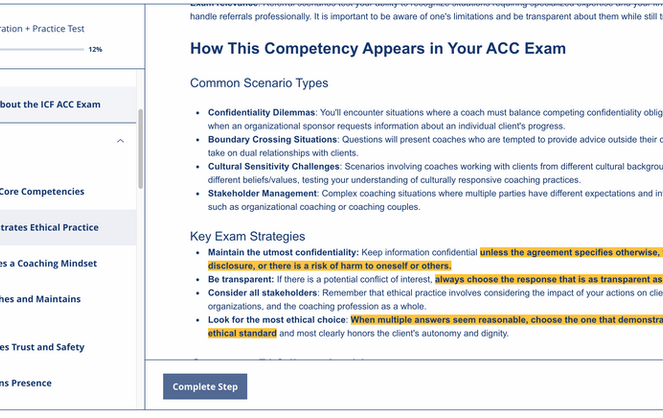Go to the Coaching Mindset lesson
Image resolution: width=663 pixels, height=418 pixels.
(49, 263)
